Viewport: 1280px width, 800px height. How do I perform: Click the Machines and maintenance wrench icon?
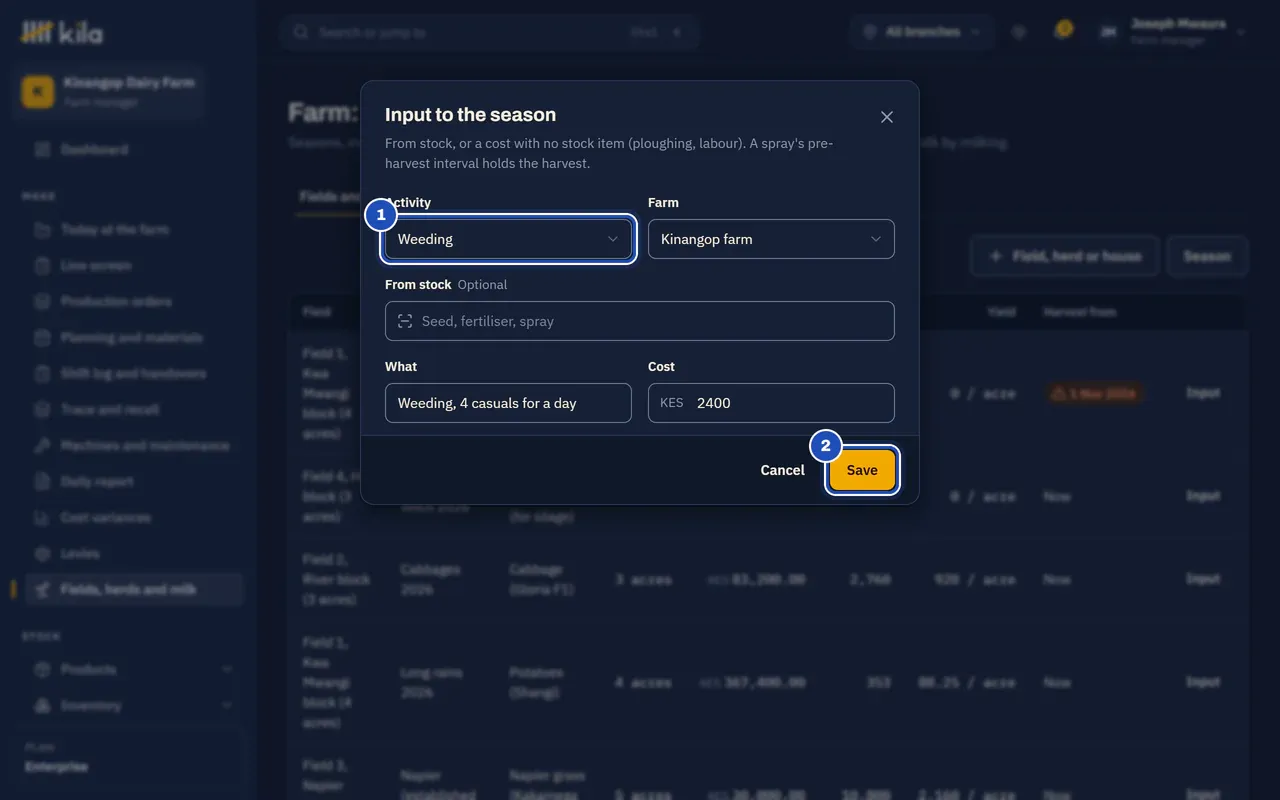[x=42, y=445]
